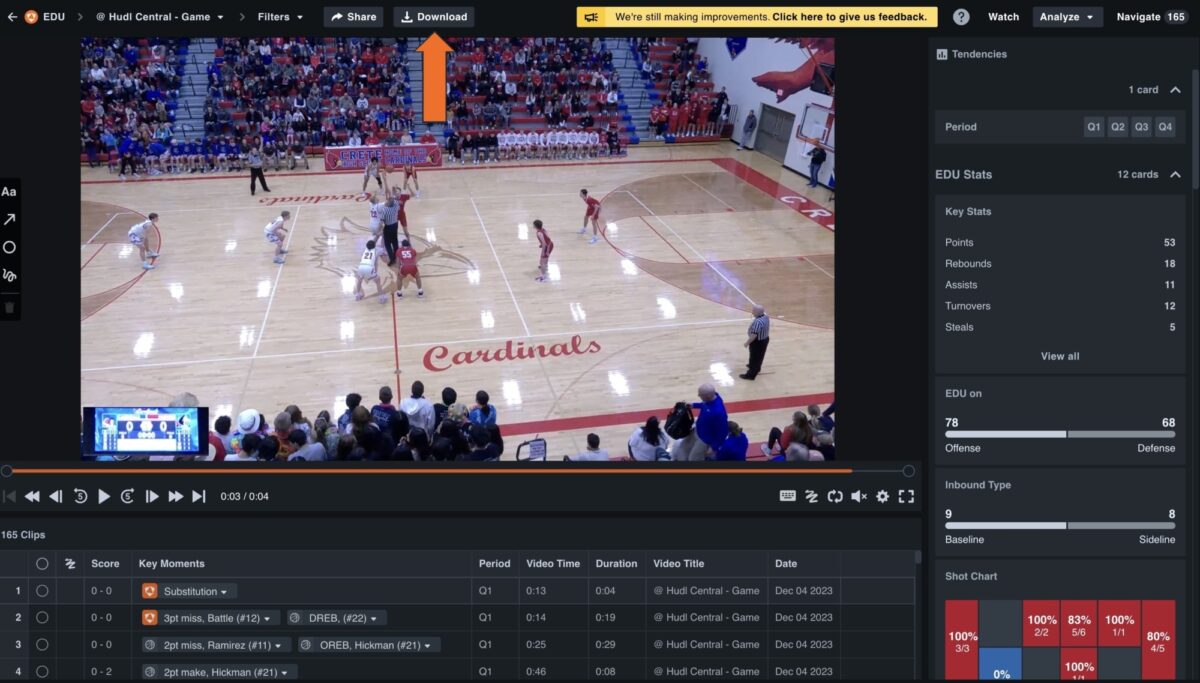Go back with the left arrow icon
Image resolution: width=1200 pixels, height=683 pixels.
[12, 17]
